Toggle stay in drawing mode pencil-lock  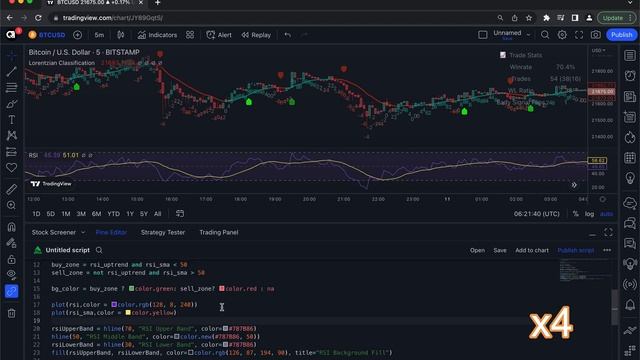coord(11,243)
